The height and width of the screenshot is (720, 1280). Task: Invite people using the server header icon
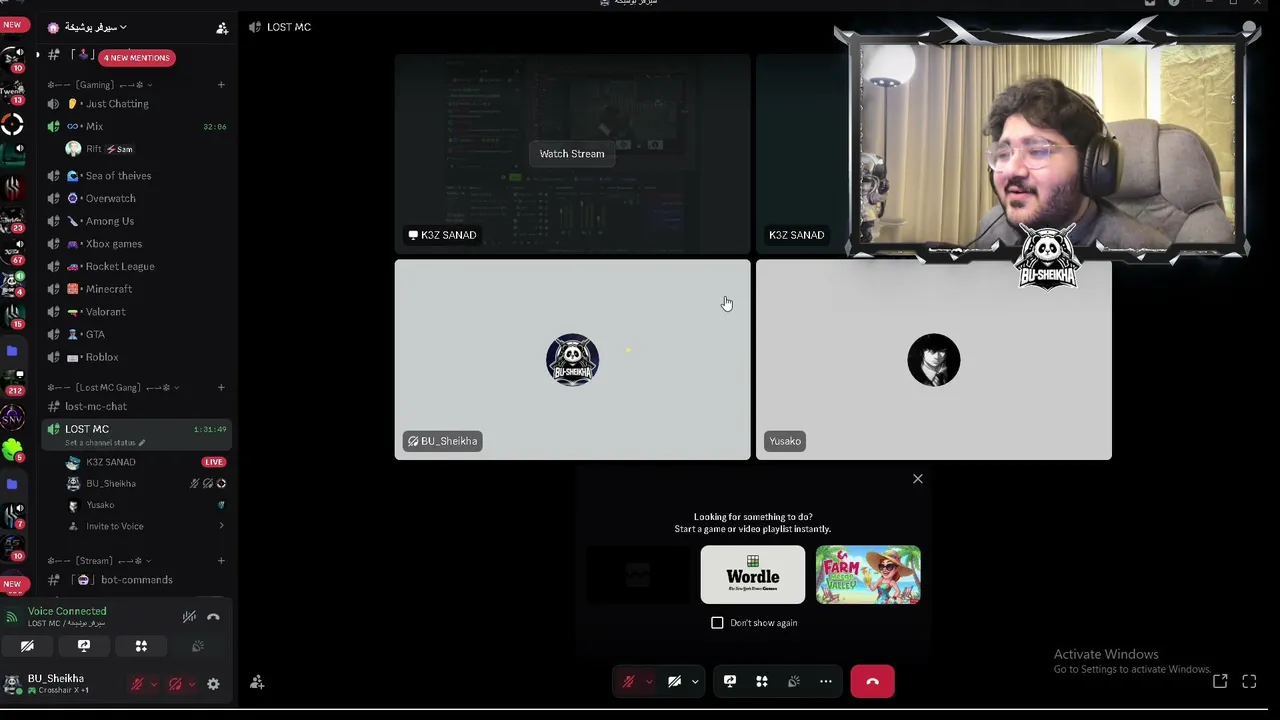(222, 28)
